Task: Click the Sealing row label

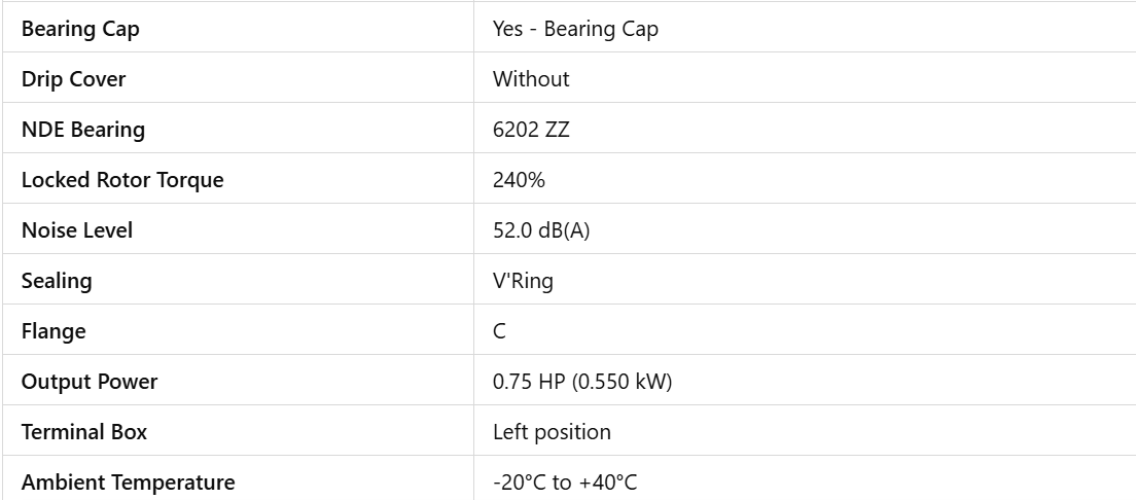Action: (x=50, y=281)
